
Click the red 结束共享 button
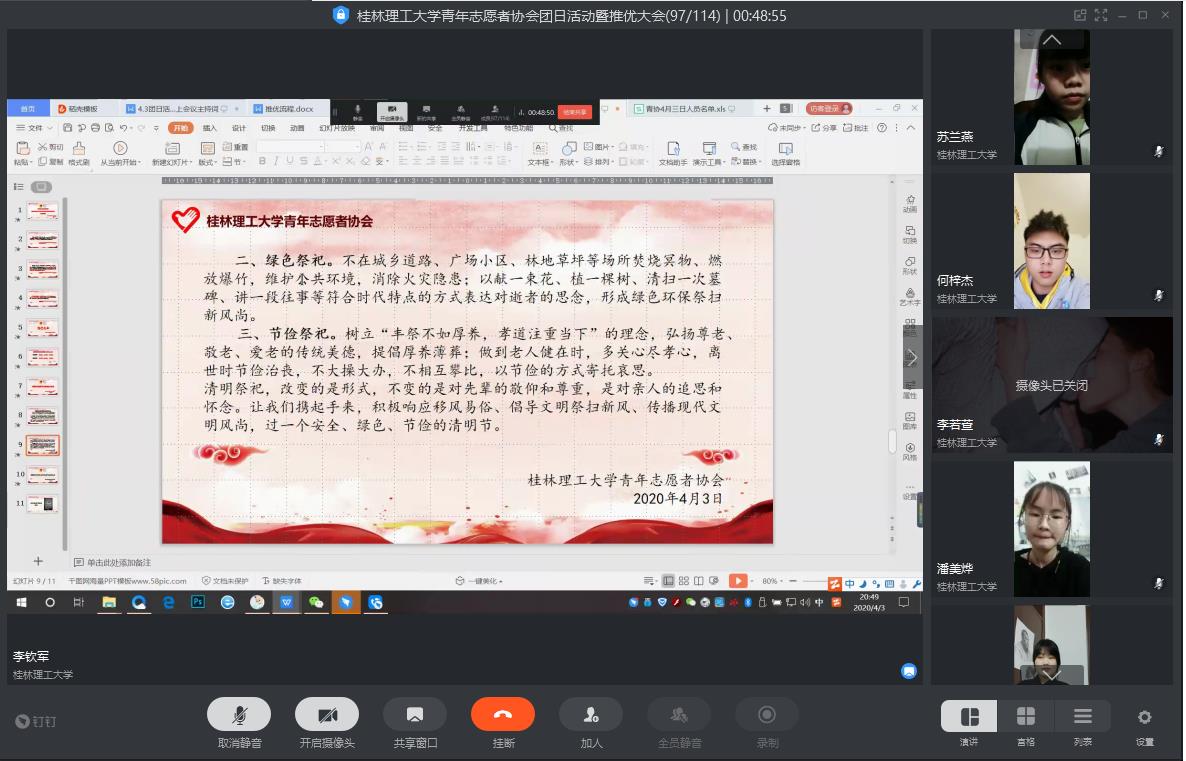tap(574, 112)
